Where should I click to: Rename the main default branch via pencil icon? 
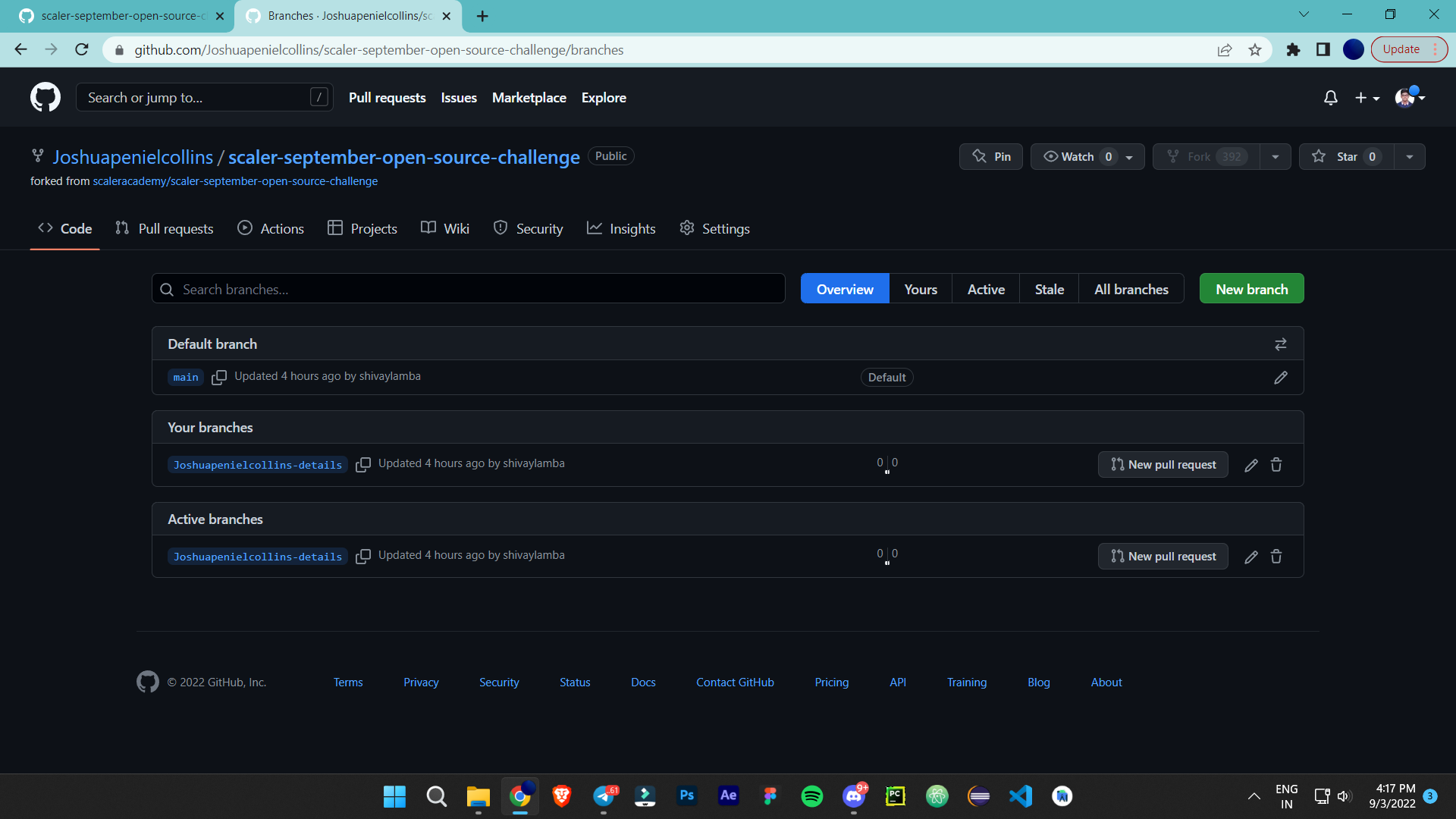(1280, 377)
